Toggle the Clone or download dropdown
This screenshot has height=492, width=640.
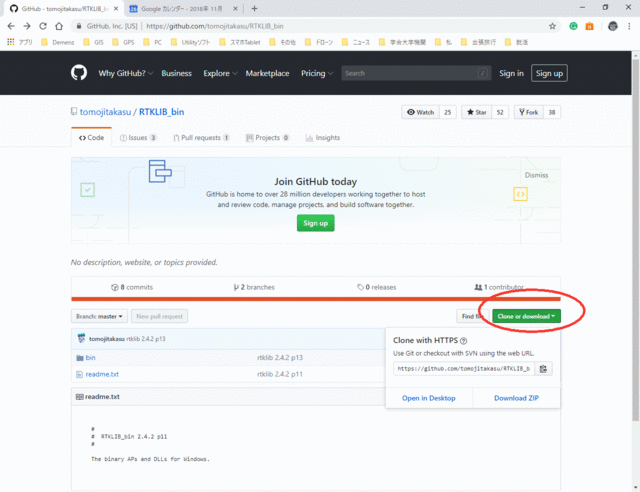coord(526,316)
